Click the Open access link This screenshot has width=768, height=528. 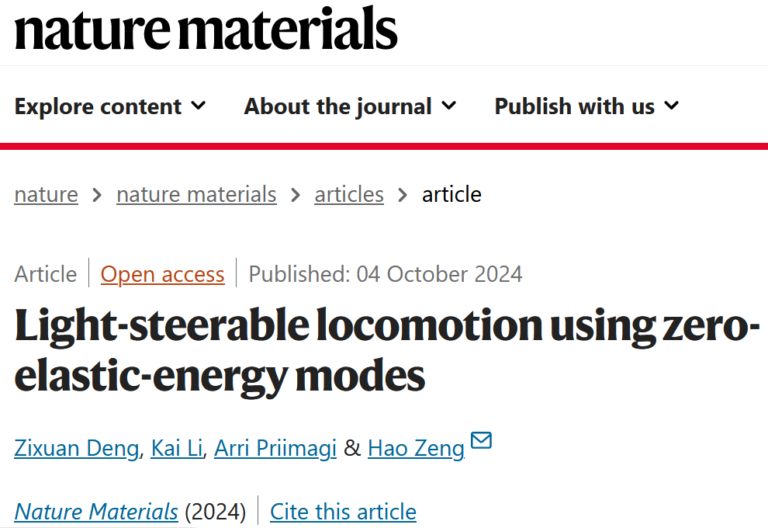coord(163,274)
